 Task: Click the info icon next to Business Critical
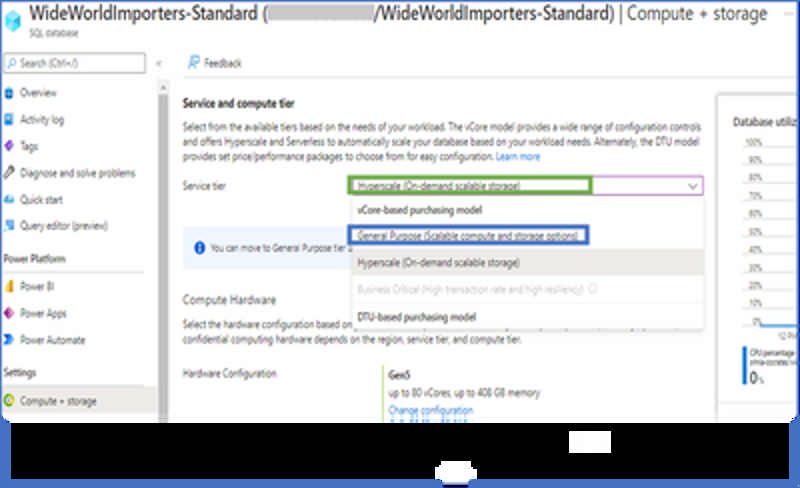point(592,289)
